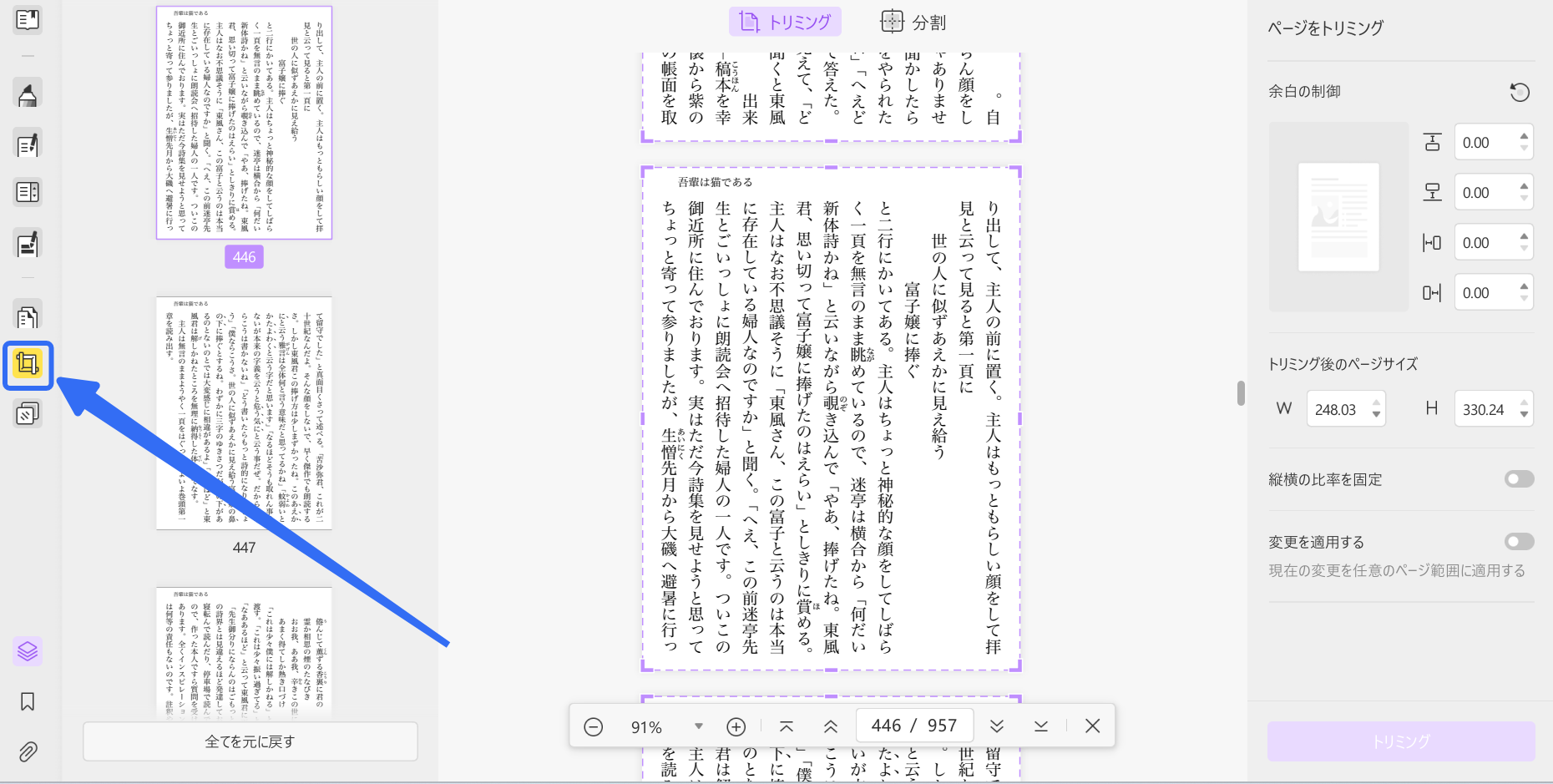Click the 全てを元に戻す button

tap(250, 741)
